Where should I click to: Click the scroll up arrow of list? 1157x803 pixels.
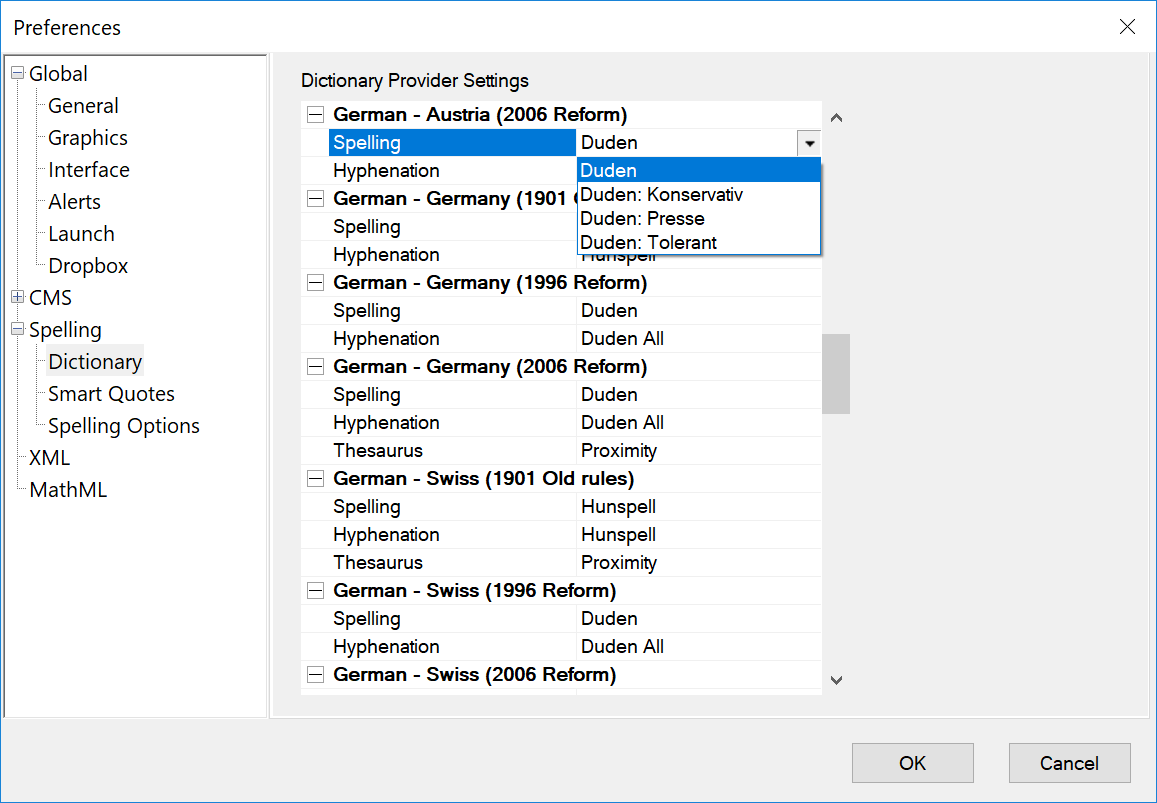(x=837, y=118)
